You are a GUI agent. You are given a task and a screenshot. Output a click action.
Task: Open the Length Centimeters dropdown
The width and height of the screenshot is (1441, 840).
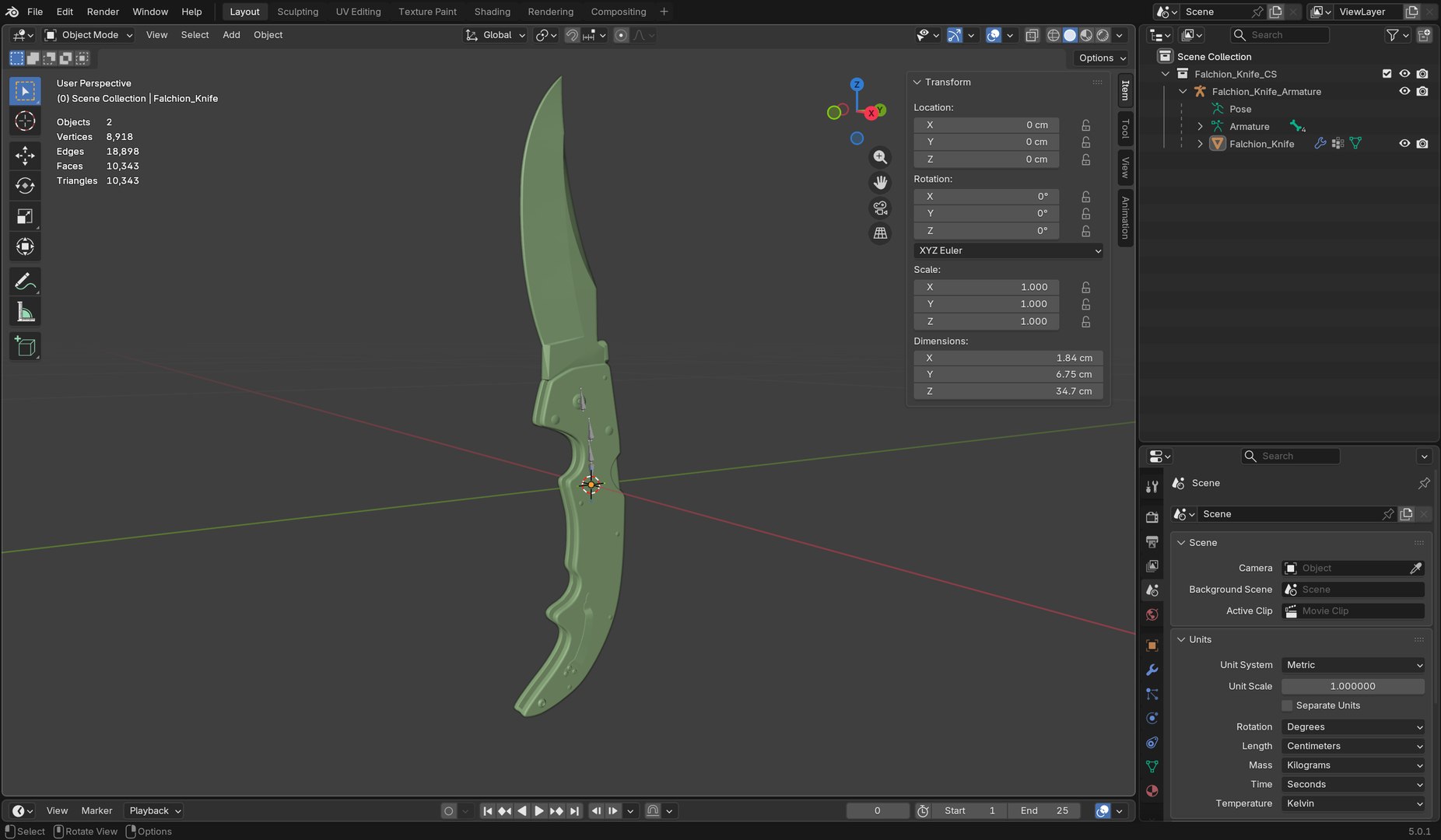point(1353,746)
